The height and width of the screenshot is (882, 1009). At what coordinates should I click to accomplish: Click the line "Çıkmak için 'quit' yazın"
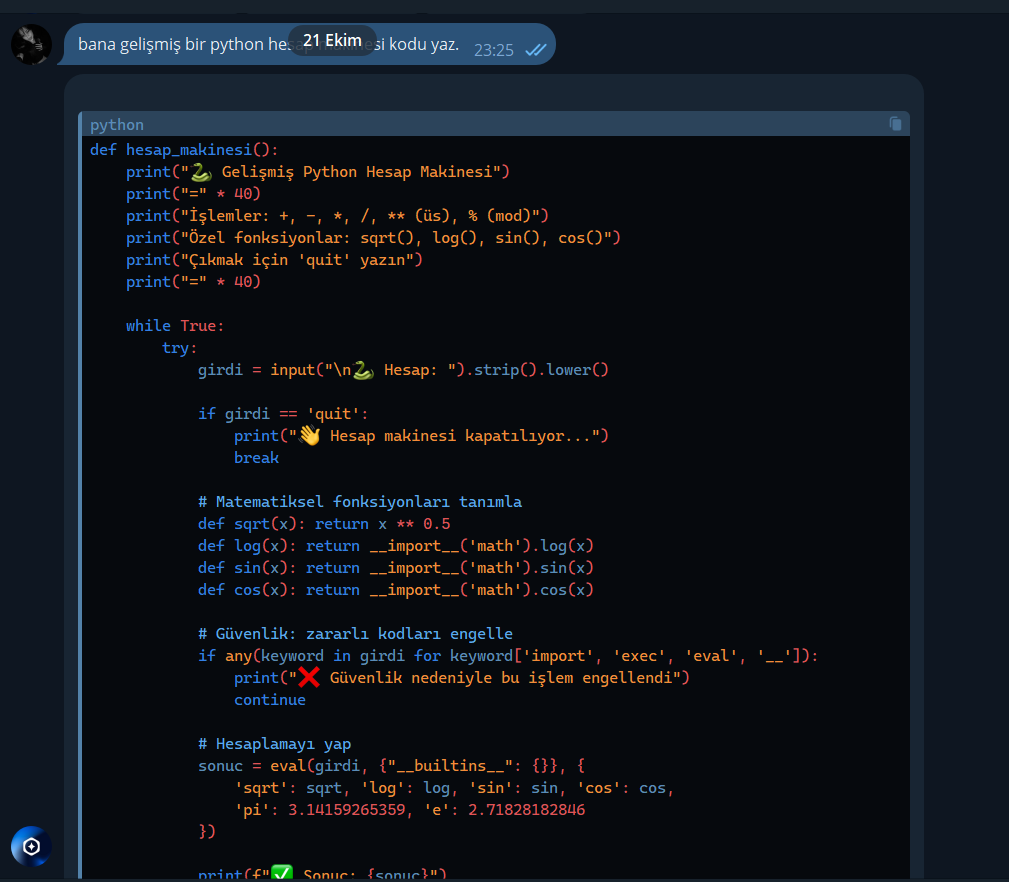click(x=274, y=260)
